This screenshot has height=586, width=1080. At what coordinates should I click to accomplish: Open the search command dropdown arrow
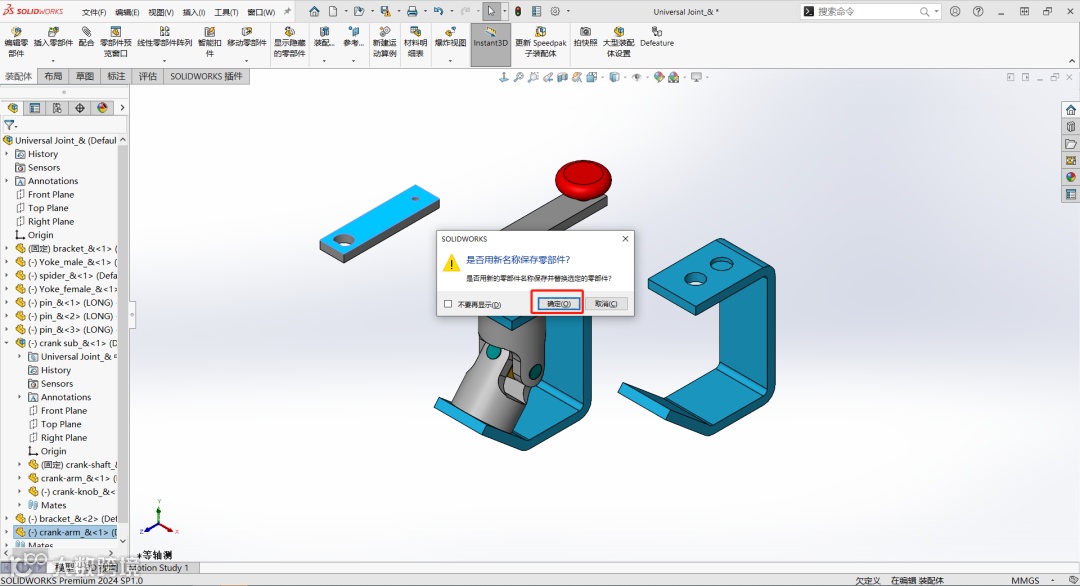[937, 11]
